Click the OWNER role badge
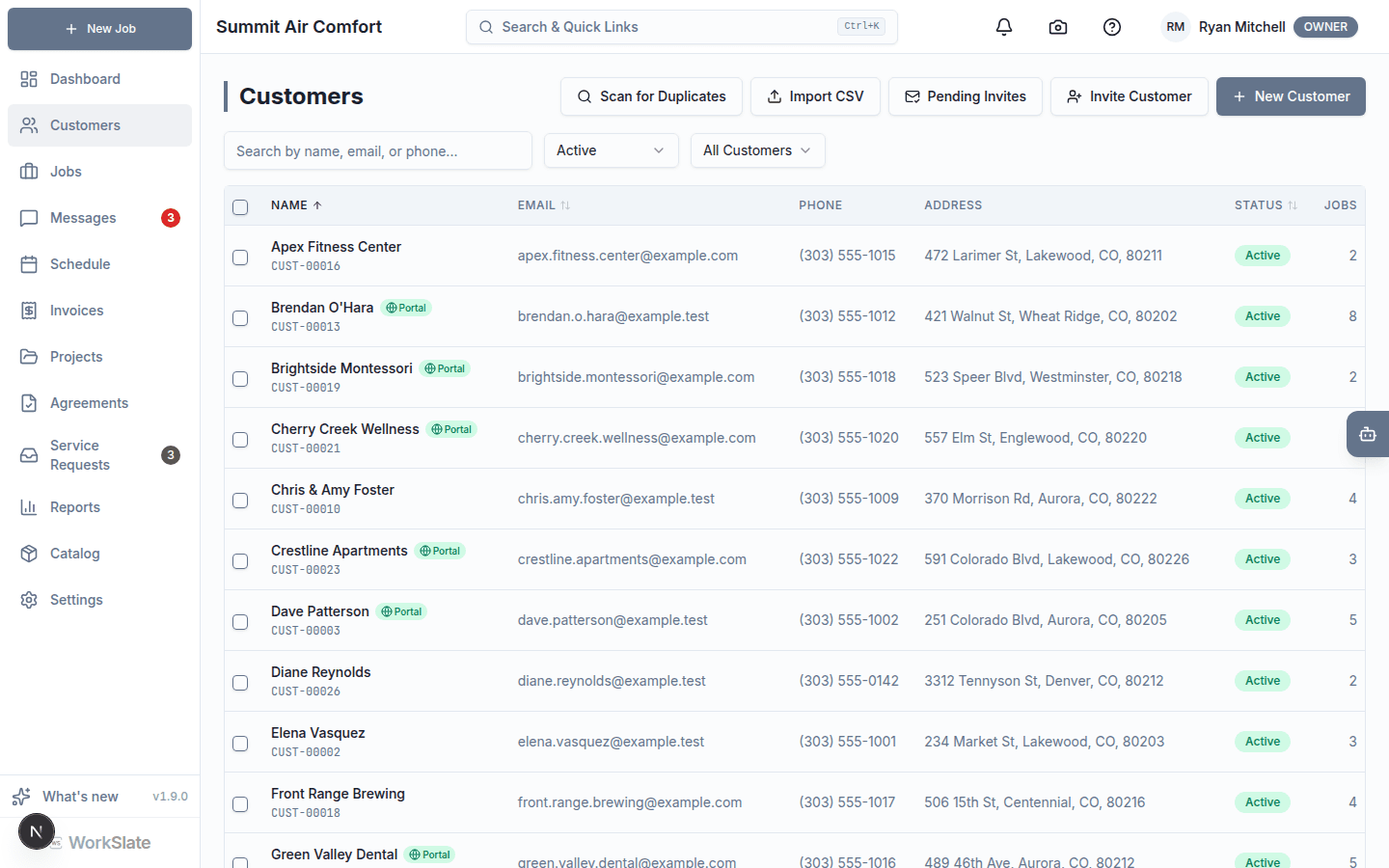Image resolution: width=1389 pixels, height=868 pixels. [1325, 27]
